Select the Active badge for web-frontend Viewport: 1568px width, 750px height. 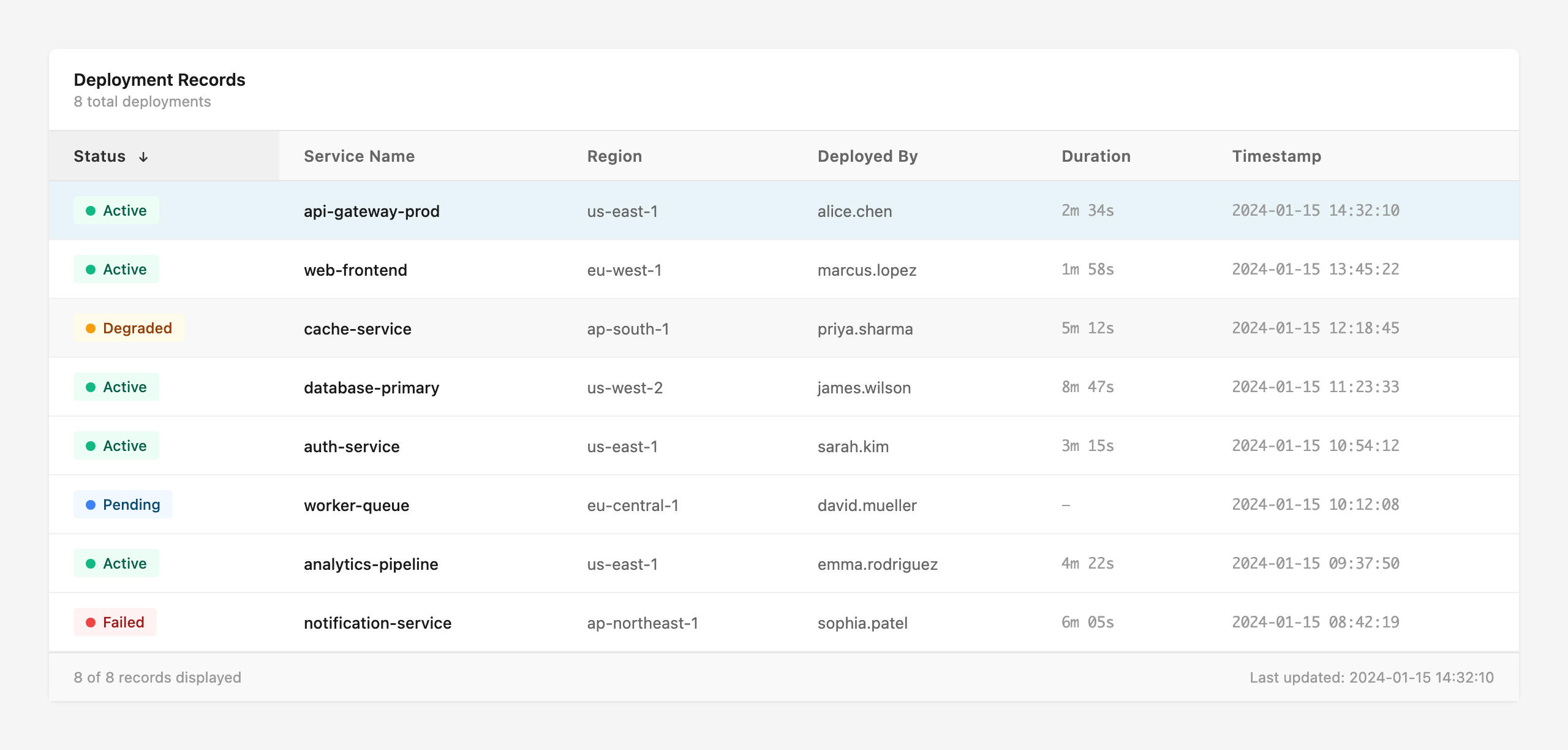tap(116, 269)
